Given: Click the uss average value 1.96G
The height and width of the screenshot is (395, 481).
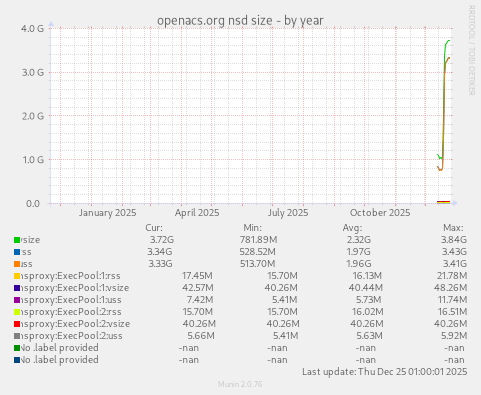Looking at the screenshot, I should [x=359, y=264].
